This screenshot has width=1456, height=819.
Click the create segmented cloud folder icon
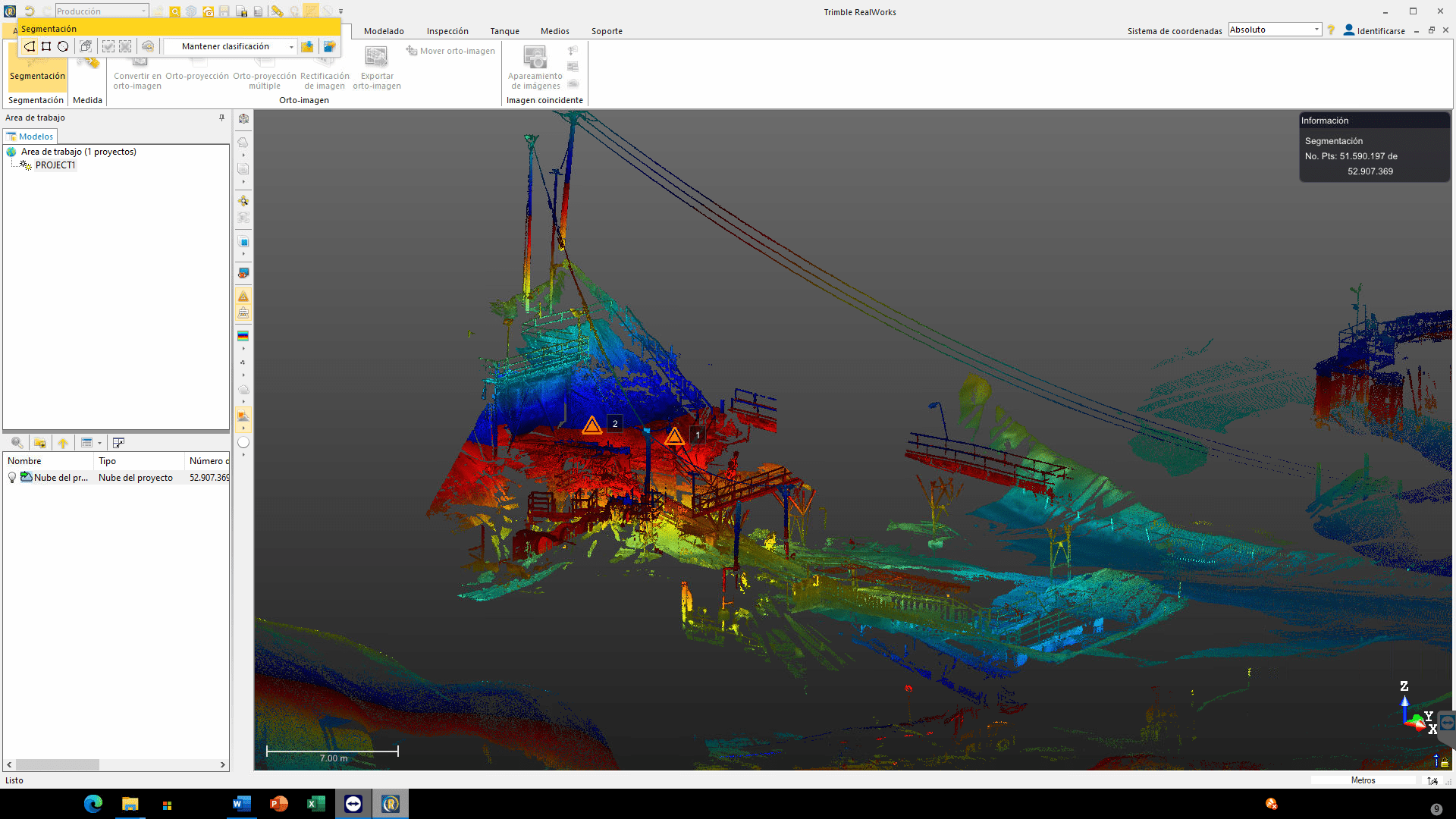307,46
